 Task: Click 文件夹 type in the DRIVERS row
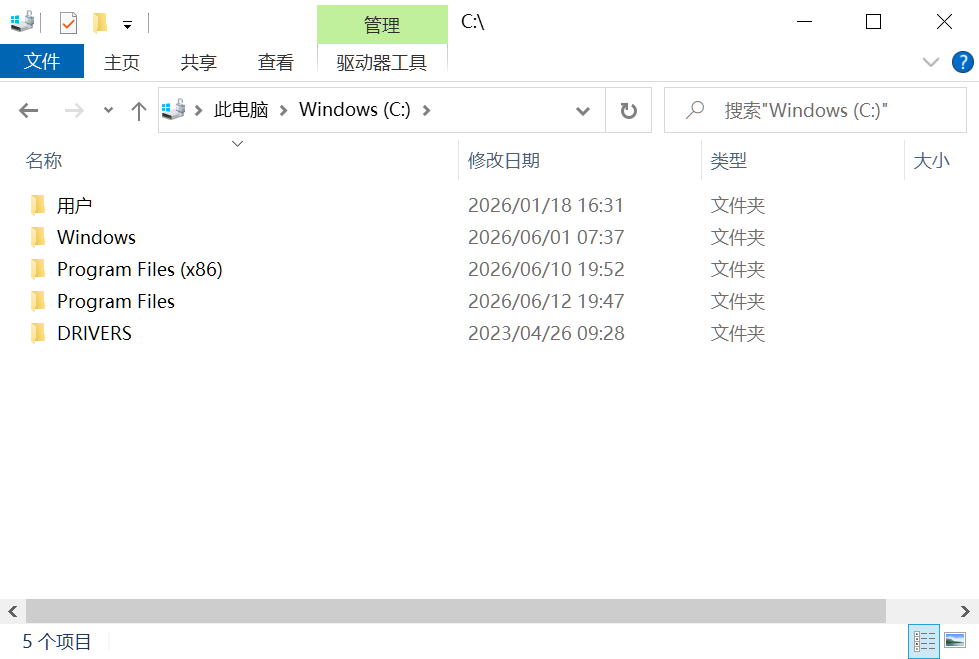[737, 333]
